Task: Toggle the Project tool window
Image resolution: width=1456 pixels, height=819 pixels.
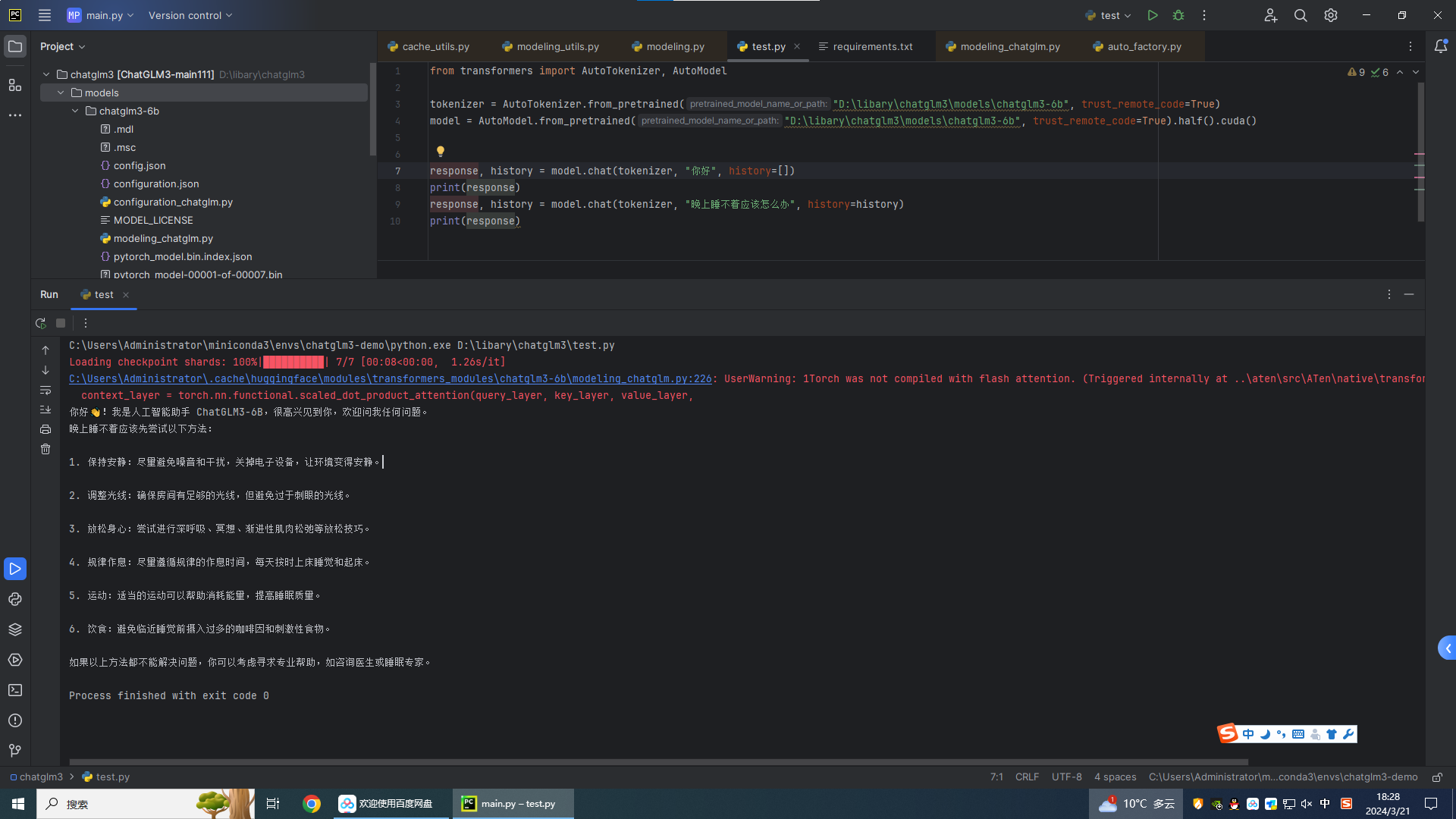Action: (x=15, y=46)
